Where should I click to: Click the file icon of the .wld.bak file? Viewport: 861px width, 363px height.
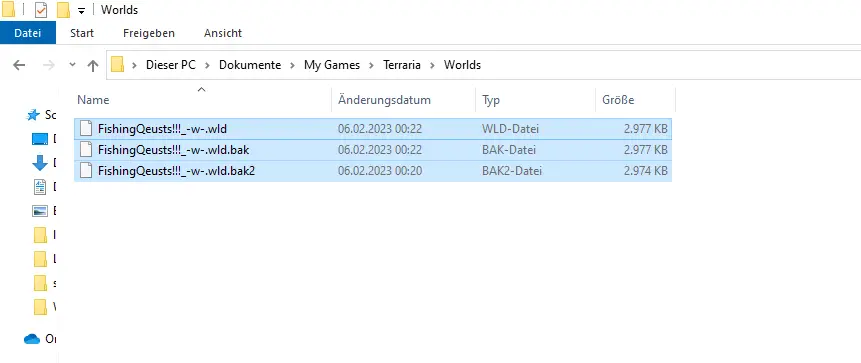(x=85, y=149)
